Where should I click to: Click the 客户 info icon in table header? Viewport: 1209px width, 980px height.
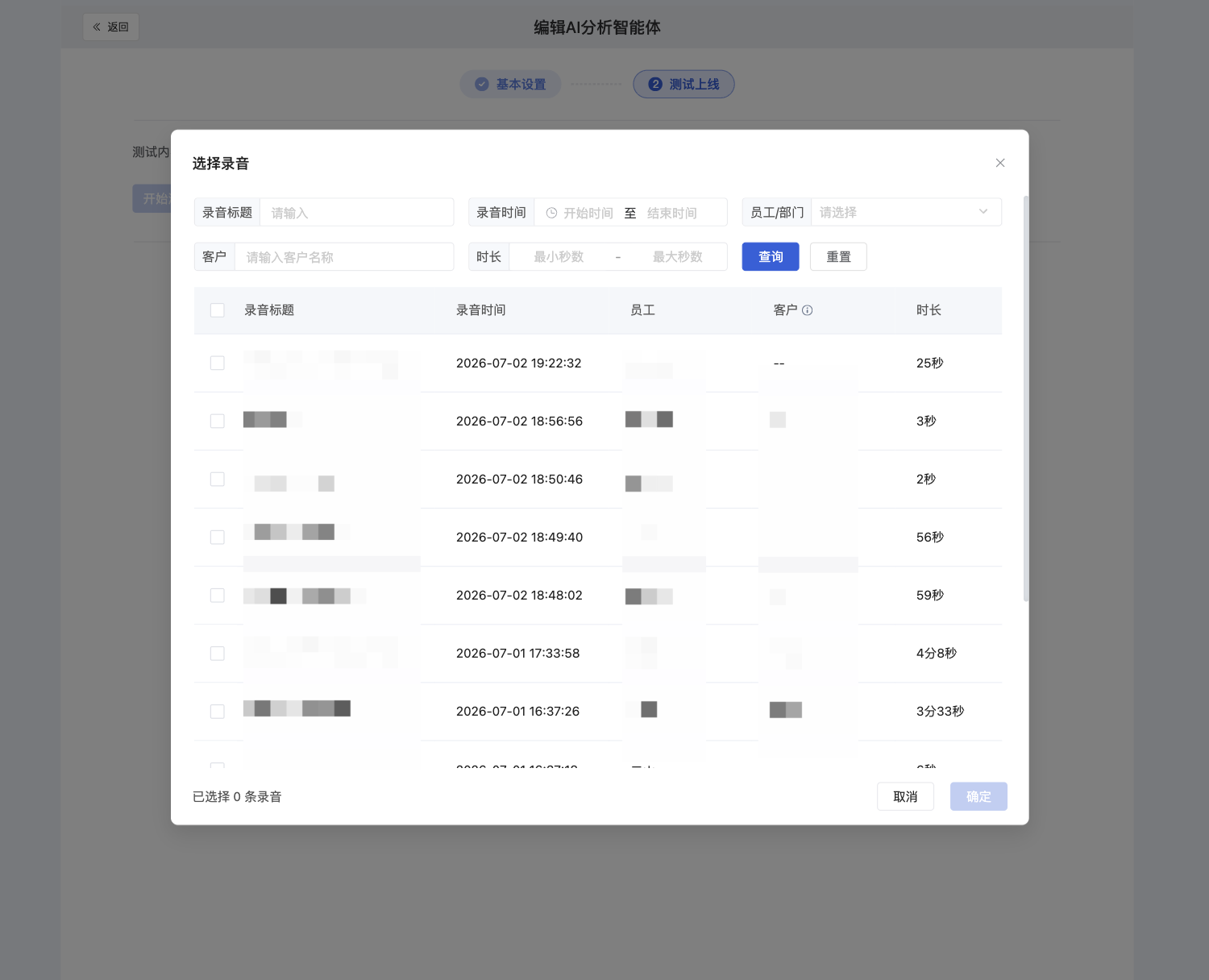(x=807, y=310)
